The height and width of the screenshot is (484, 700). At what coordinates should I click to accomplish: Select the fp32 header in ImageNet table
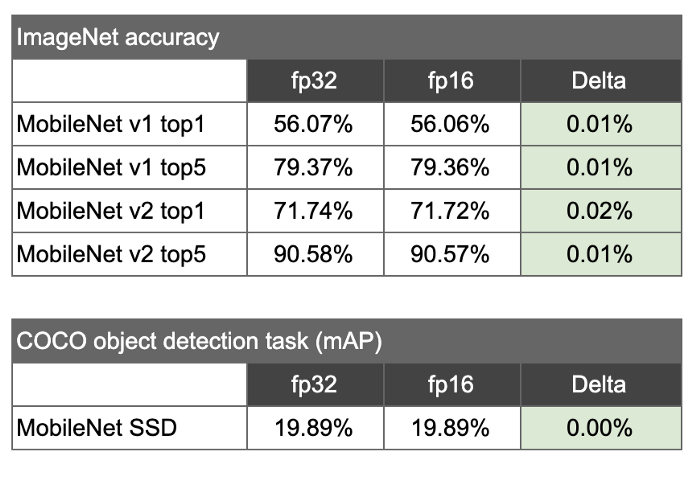(313, 82)
